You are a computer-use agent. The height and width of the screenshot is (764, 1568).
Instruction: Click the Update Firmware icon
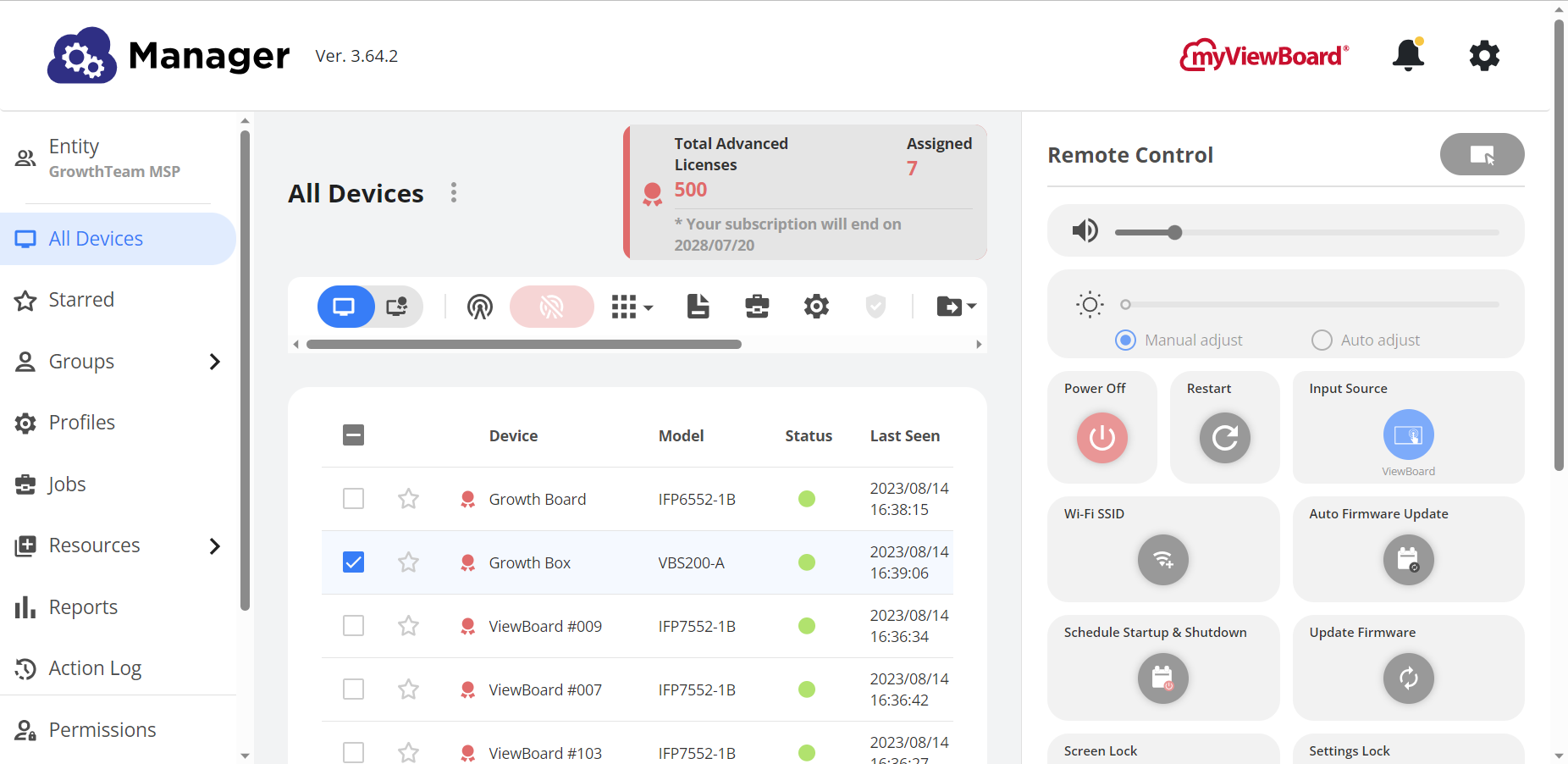(x=1408, y=678)
